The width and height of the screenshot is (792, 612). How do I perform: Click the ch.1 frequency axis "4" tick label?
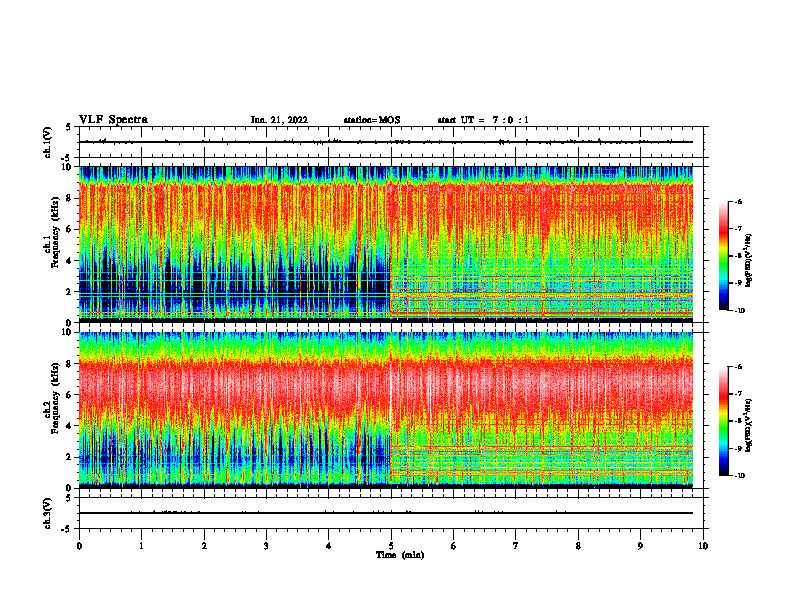click(70, 261)
